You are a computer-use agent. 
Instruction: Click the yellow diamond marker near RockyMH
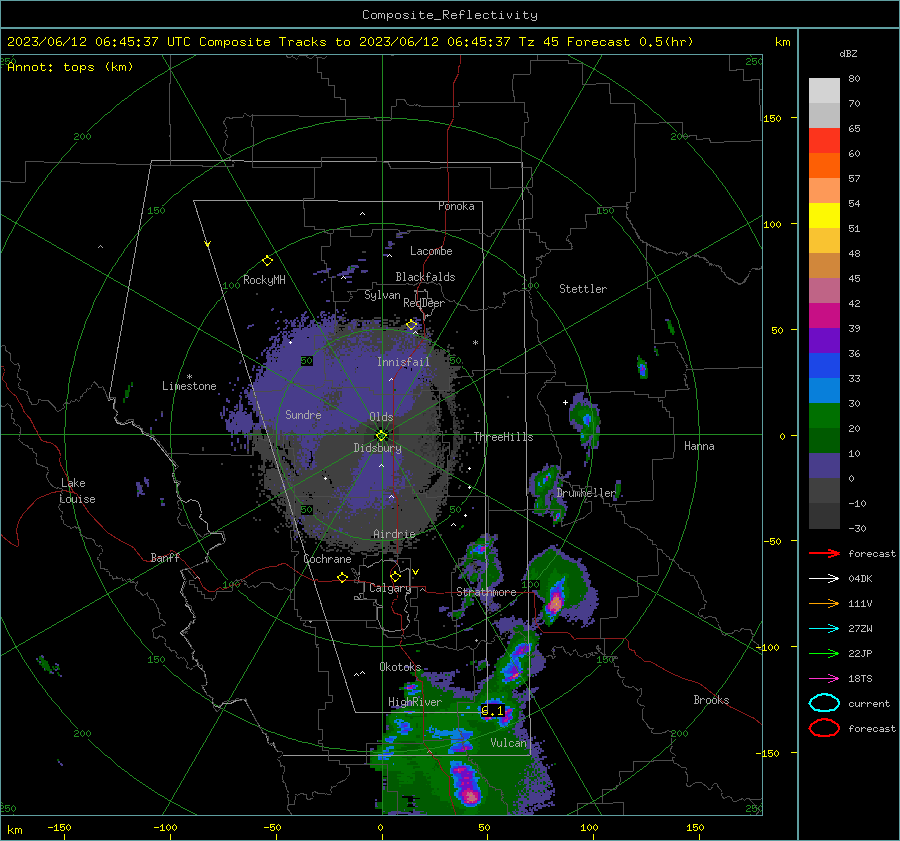[267, 261]
